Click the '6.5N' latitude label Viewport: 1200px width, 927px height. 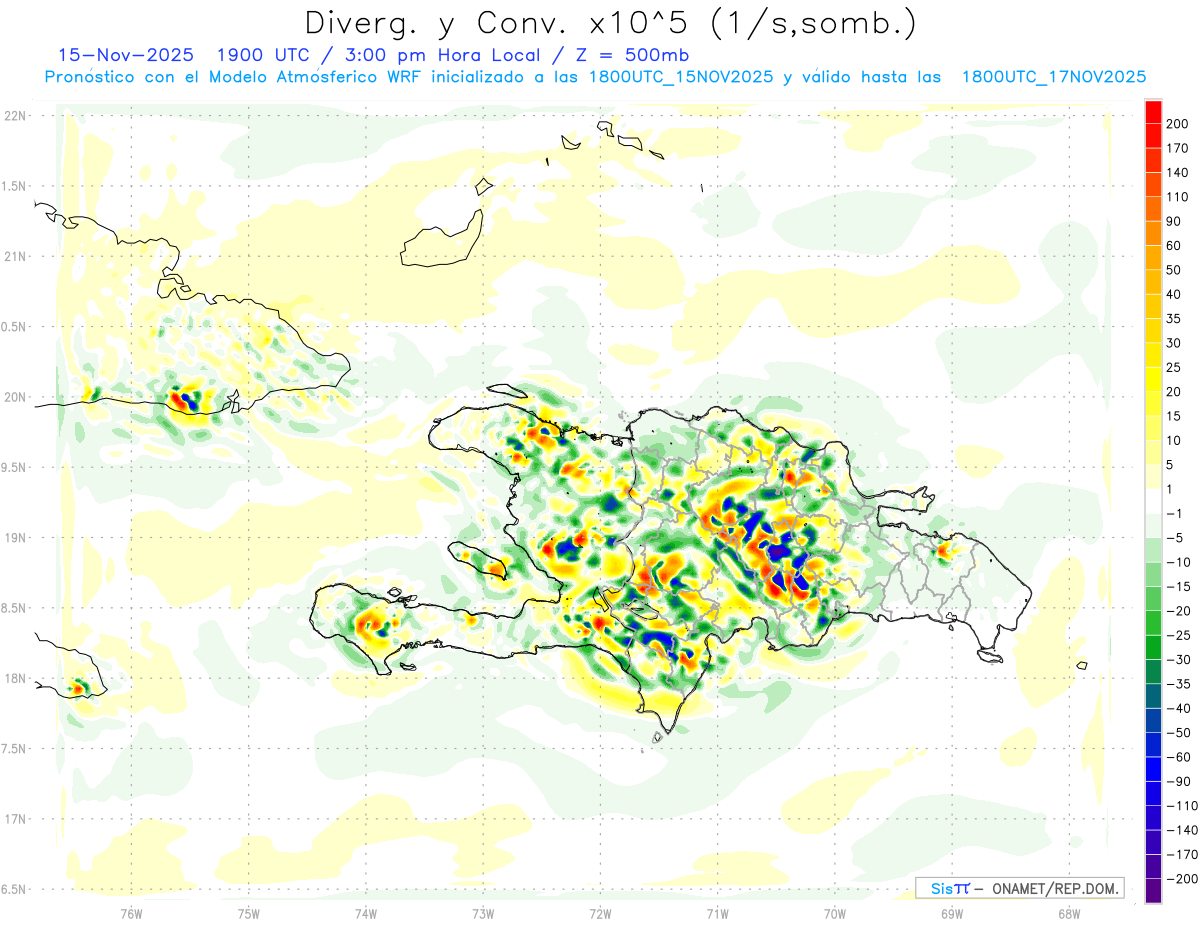[x=14, y=889]
